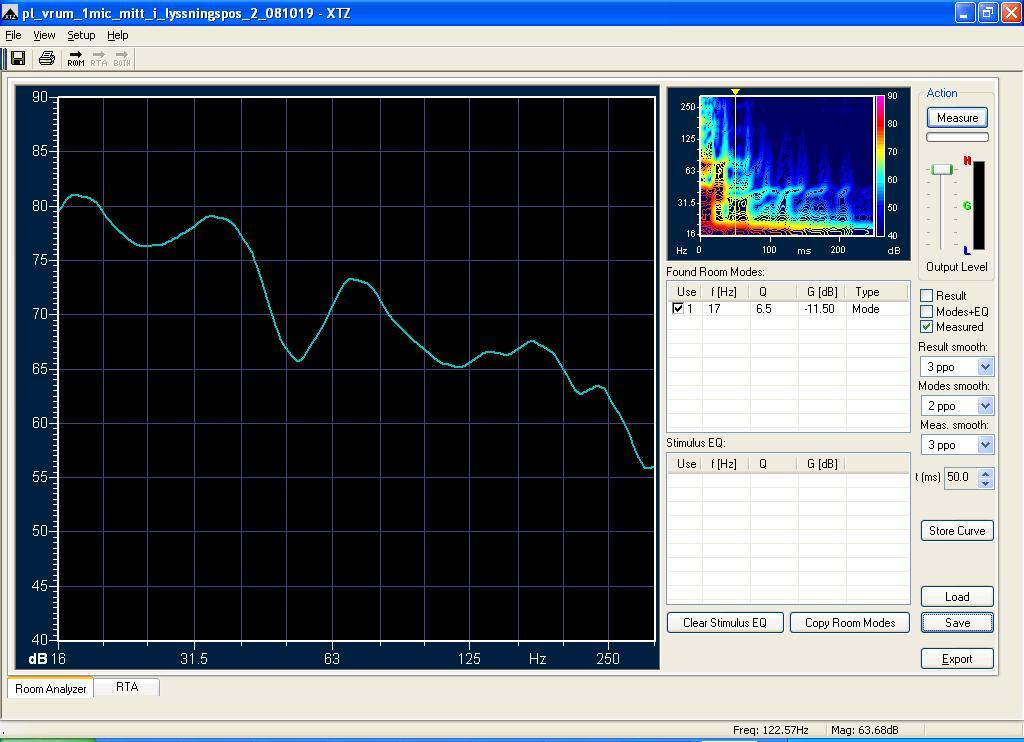Switch to the RTA tab
Screen dimensions: 1024x742
[x=127, y=687]
